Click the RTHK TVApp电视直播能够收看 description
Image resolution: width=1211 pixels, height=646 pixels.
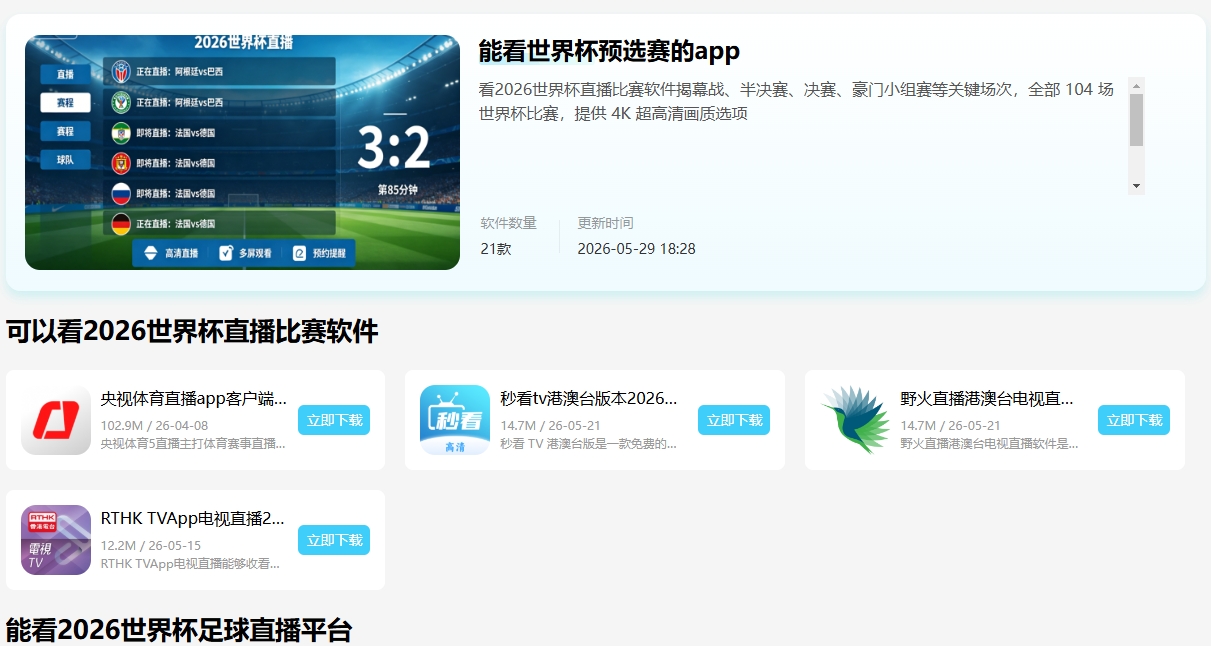click(190, 563)
